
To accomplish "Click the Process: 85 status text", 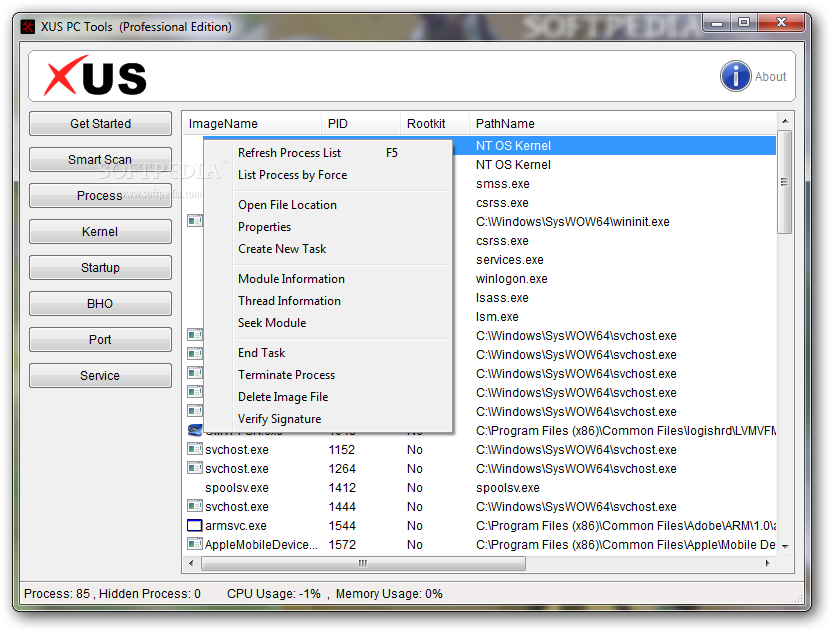I will pyautogui.click(x=57, y=593).
